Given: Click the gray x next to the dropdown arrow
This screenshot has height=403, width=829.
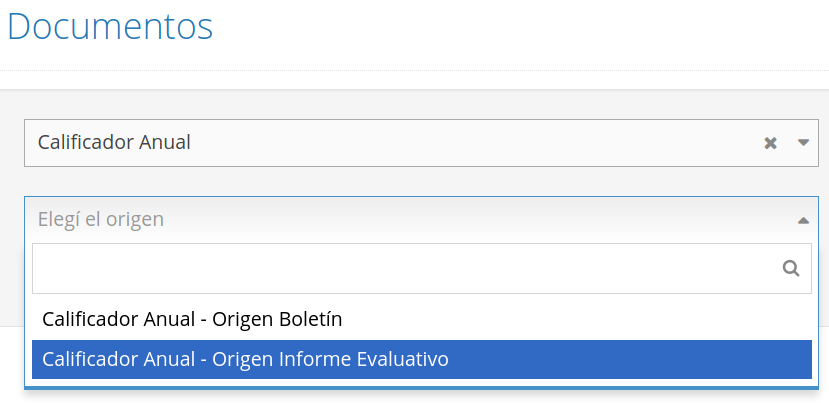Looking at the screenshot, I should [770, 143].
